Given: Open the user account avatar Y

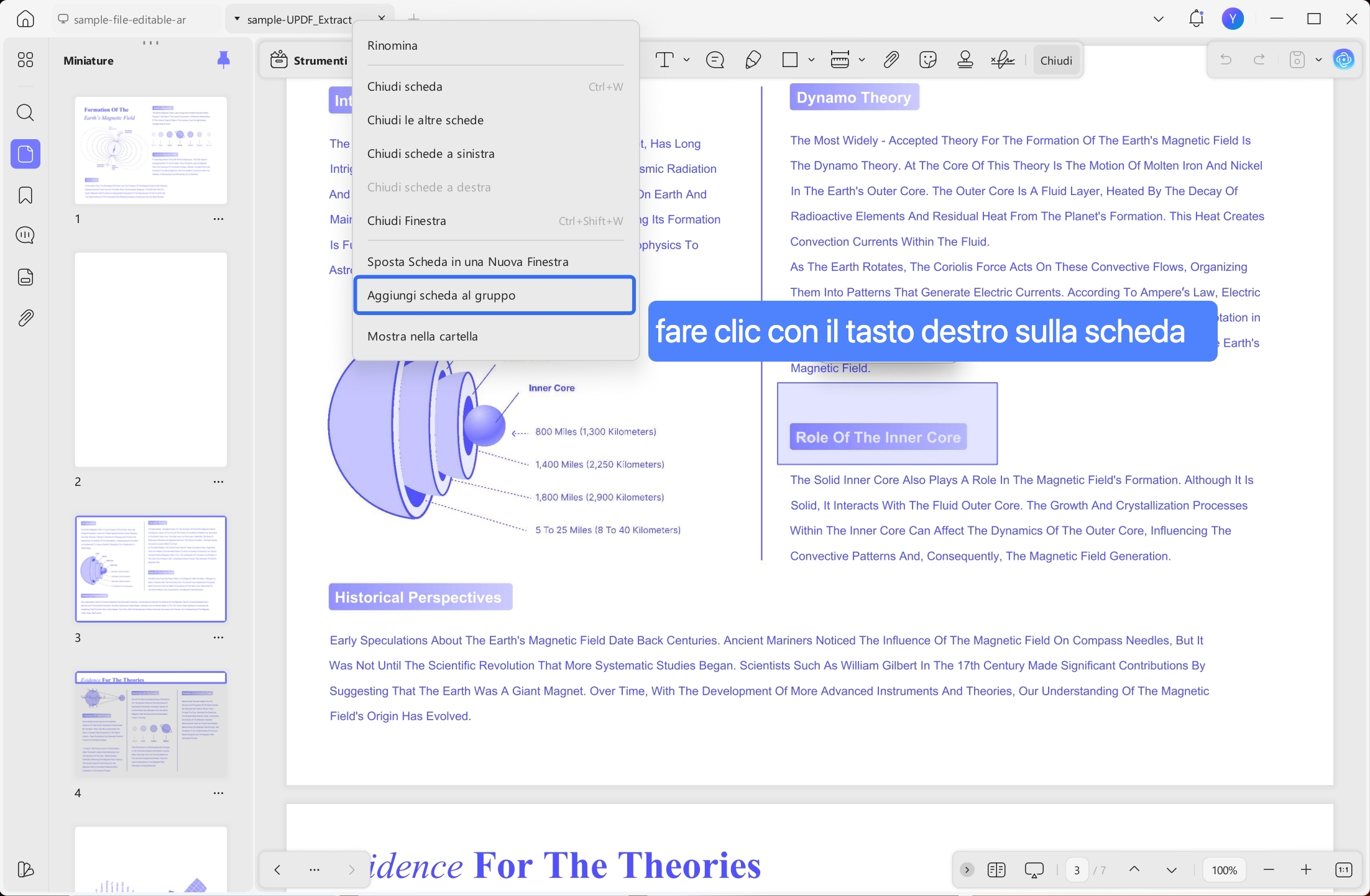Looking at the screenshot, I should tap(1233, 19).
